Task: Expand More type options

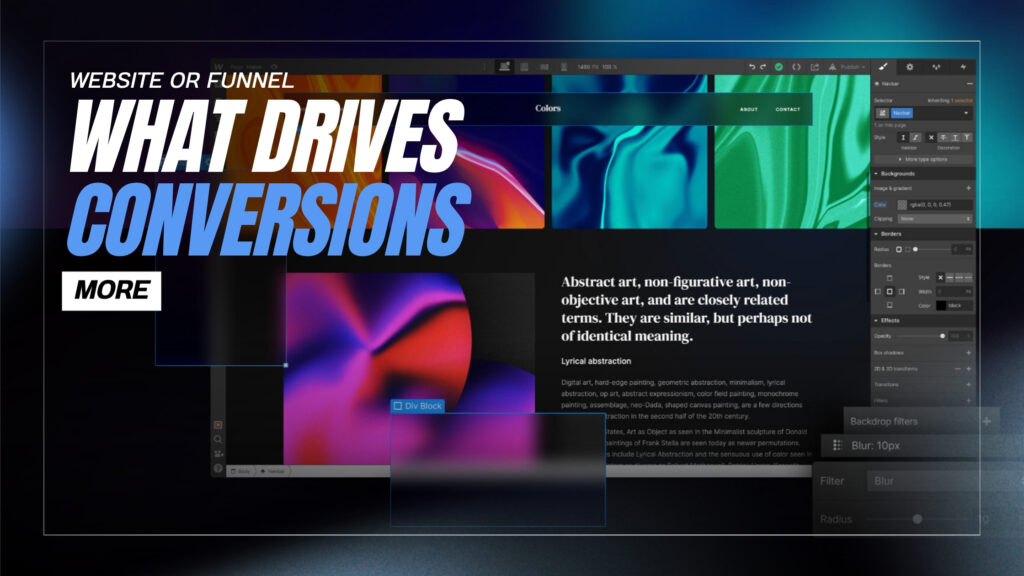Action: 922,159
